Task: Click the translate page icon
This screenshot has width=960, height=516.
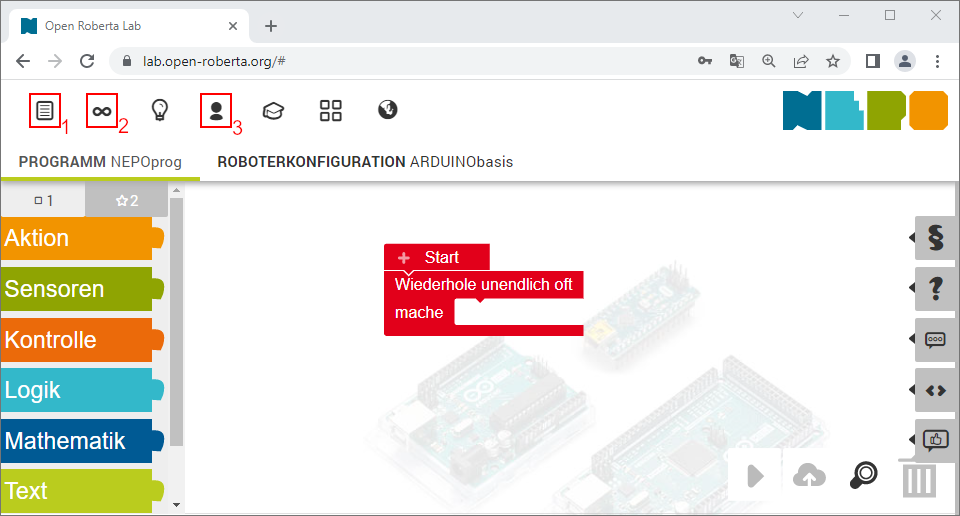Action: [737, 61]
